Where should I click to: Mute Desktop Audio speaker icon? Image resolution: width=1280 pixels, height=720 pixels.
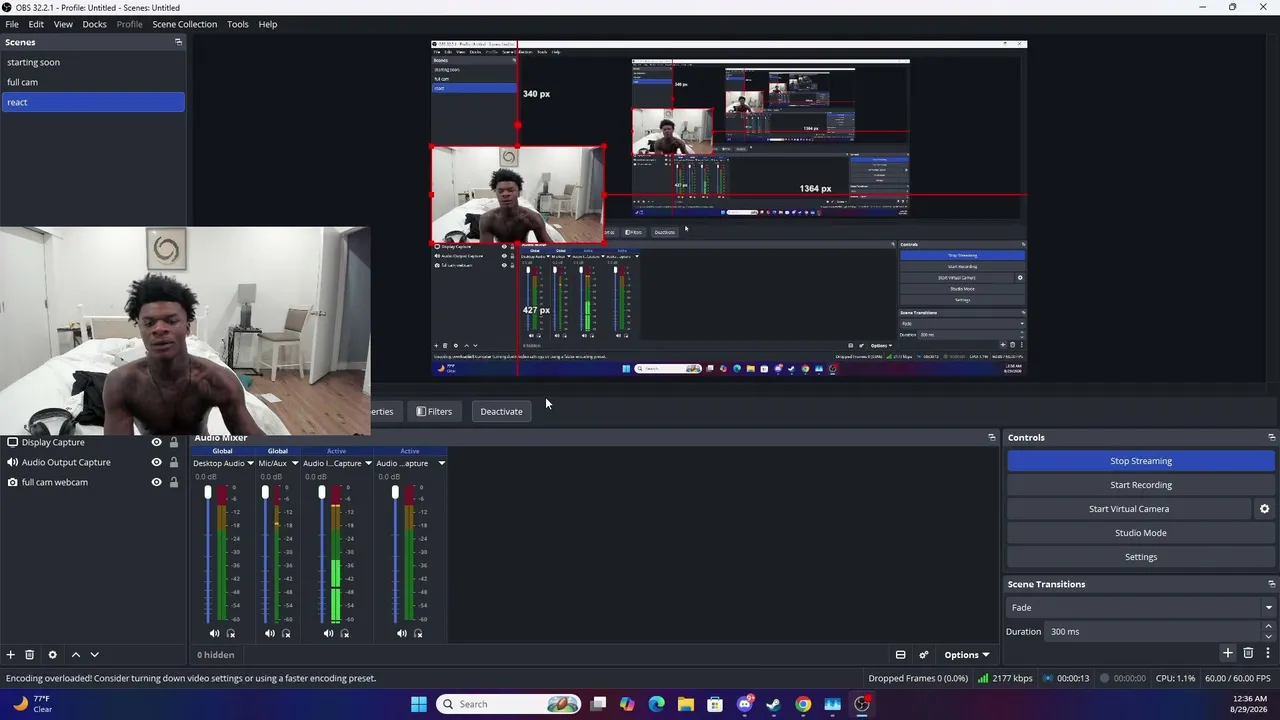214,633
